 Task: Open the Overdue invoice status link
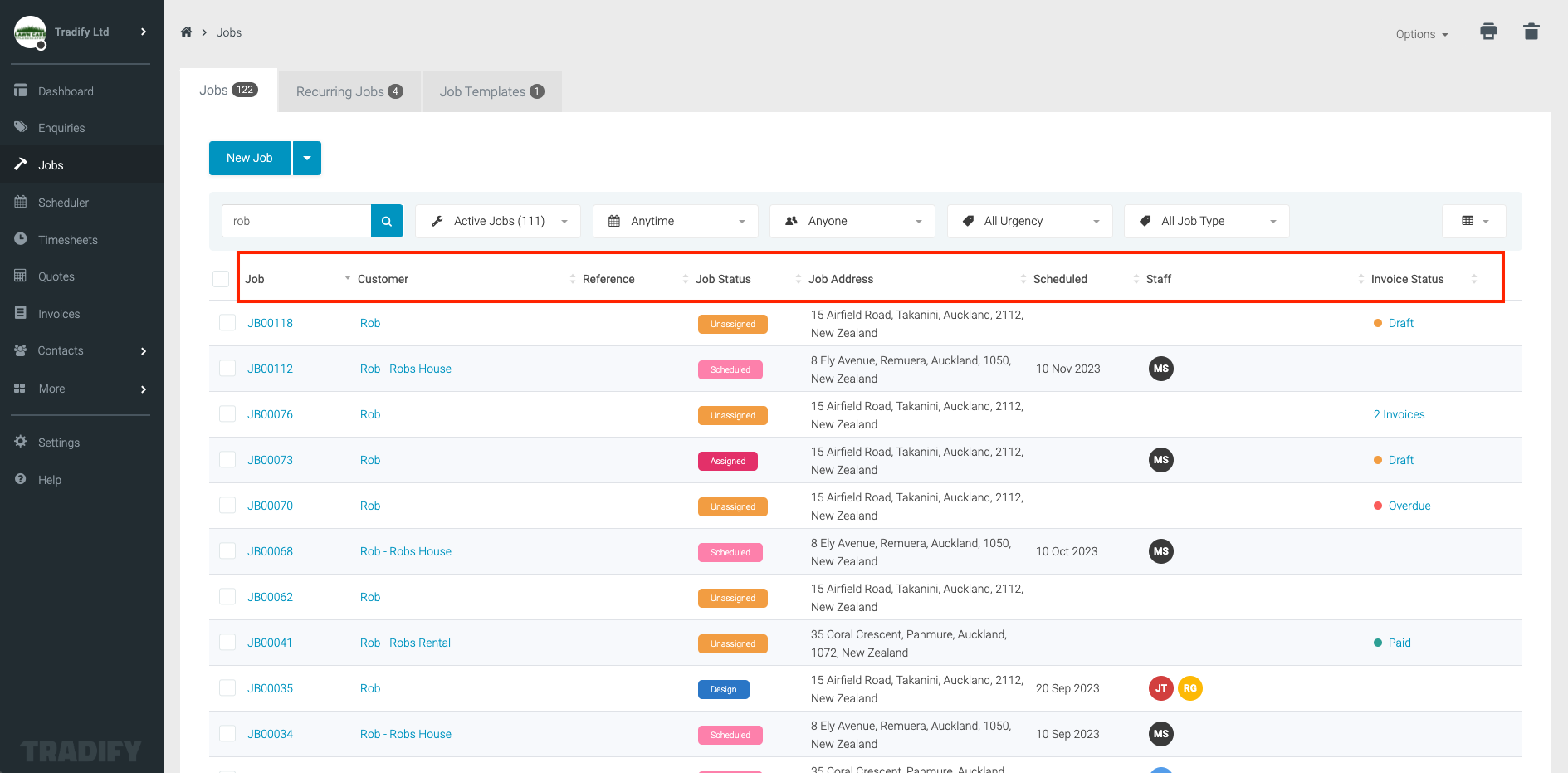click(x=1409, y=506)
